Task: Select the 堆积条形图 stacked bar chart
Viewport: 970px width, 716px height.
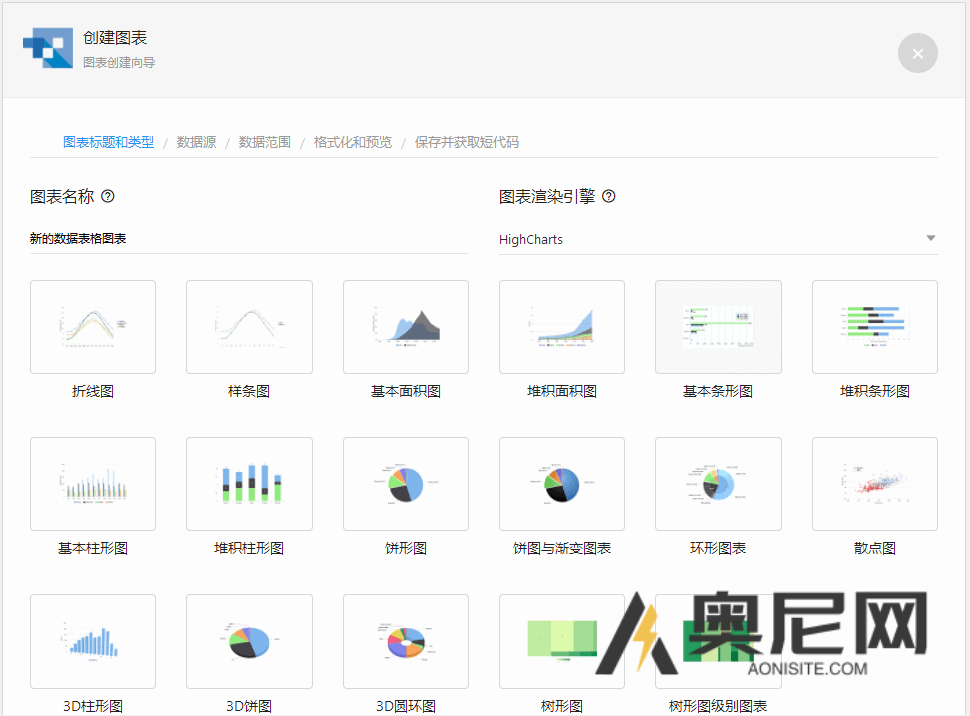Action: pyautogui.click(x=875, y=327)
